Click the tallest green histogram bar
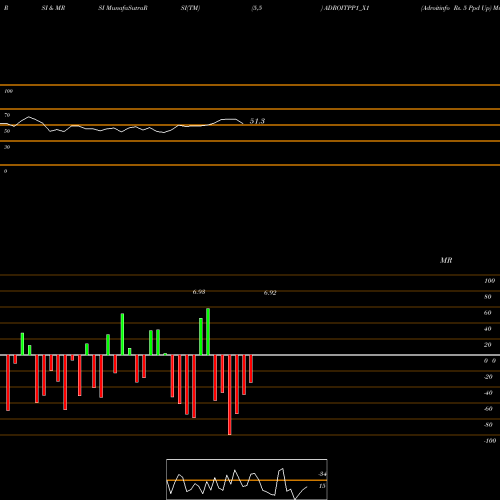 (208, 332)
